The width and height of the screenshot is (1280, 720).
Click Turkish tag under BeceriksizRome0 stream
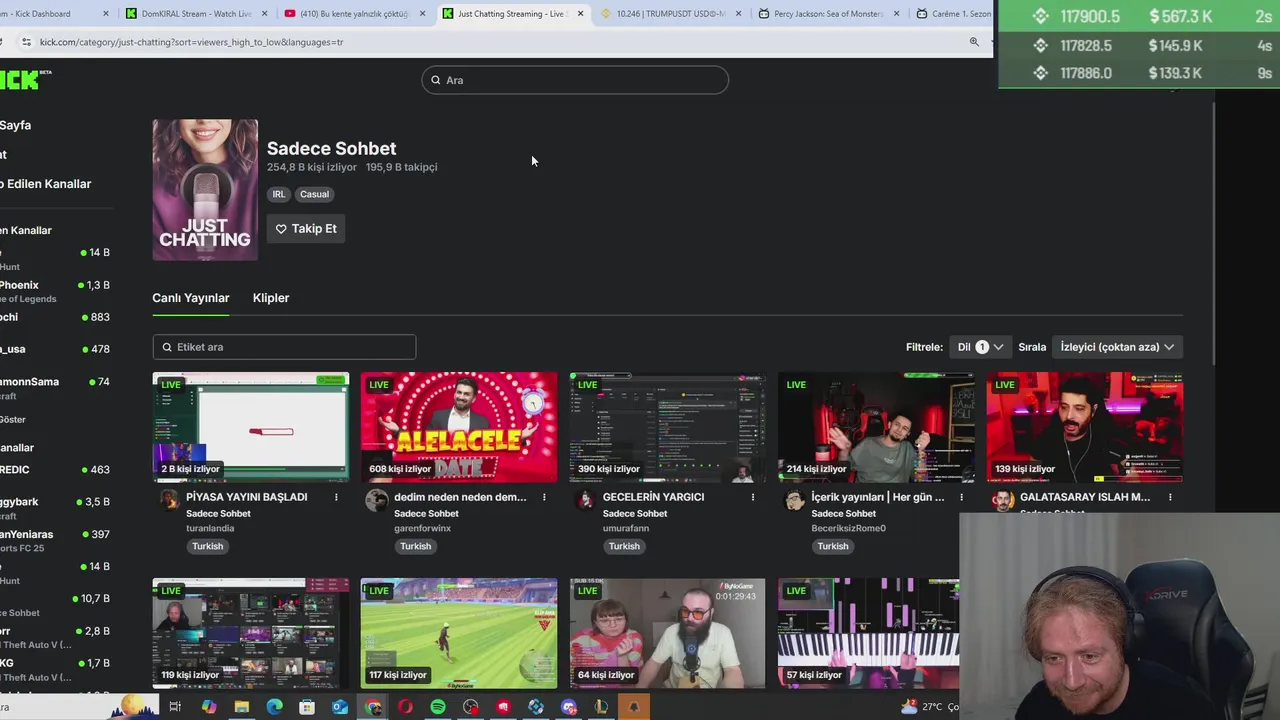coord(833,546)
